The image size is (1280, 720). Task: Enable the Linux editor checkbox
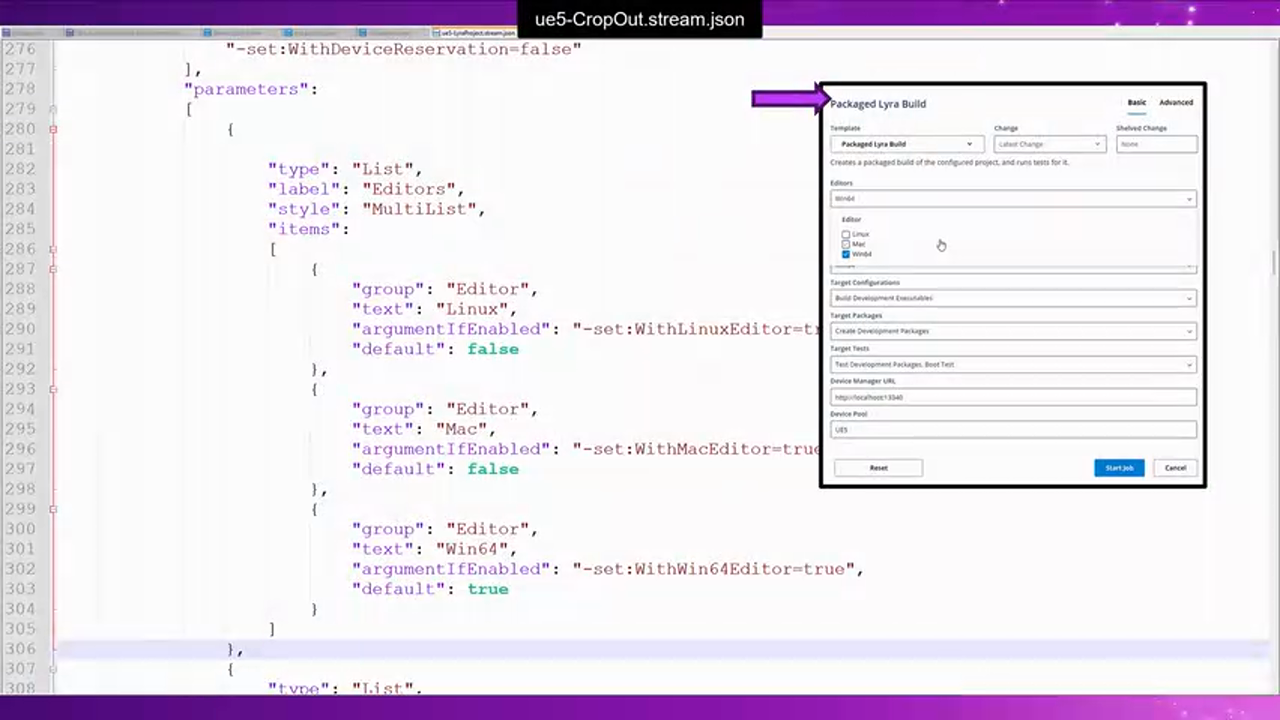pos(846,234)
